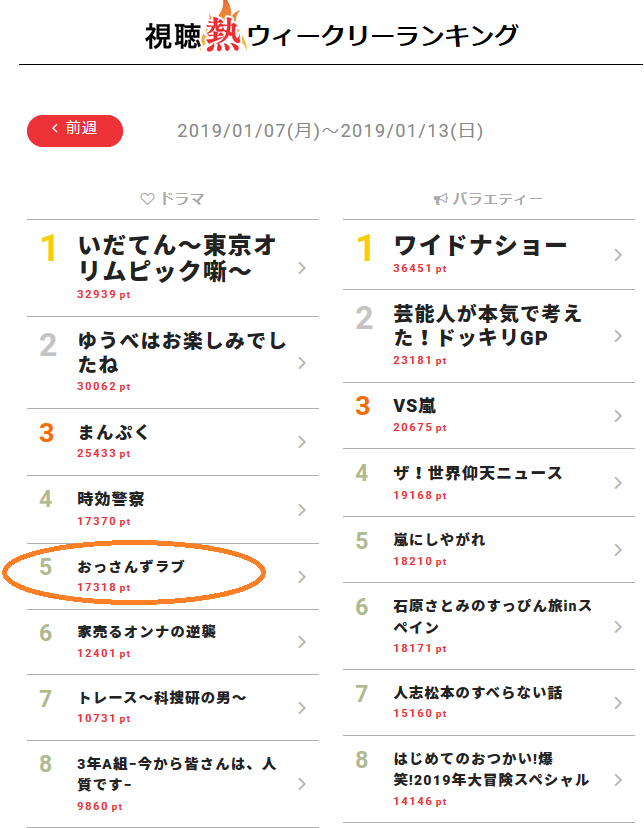Click chevron beside 時効警察 entry
The height and width of the screenshot is (828, 644).
(302, 510)
